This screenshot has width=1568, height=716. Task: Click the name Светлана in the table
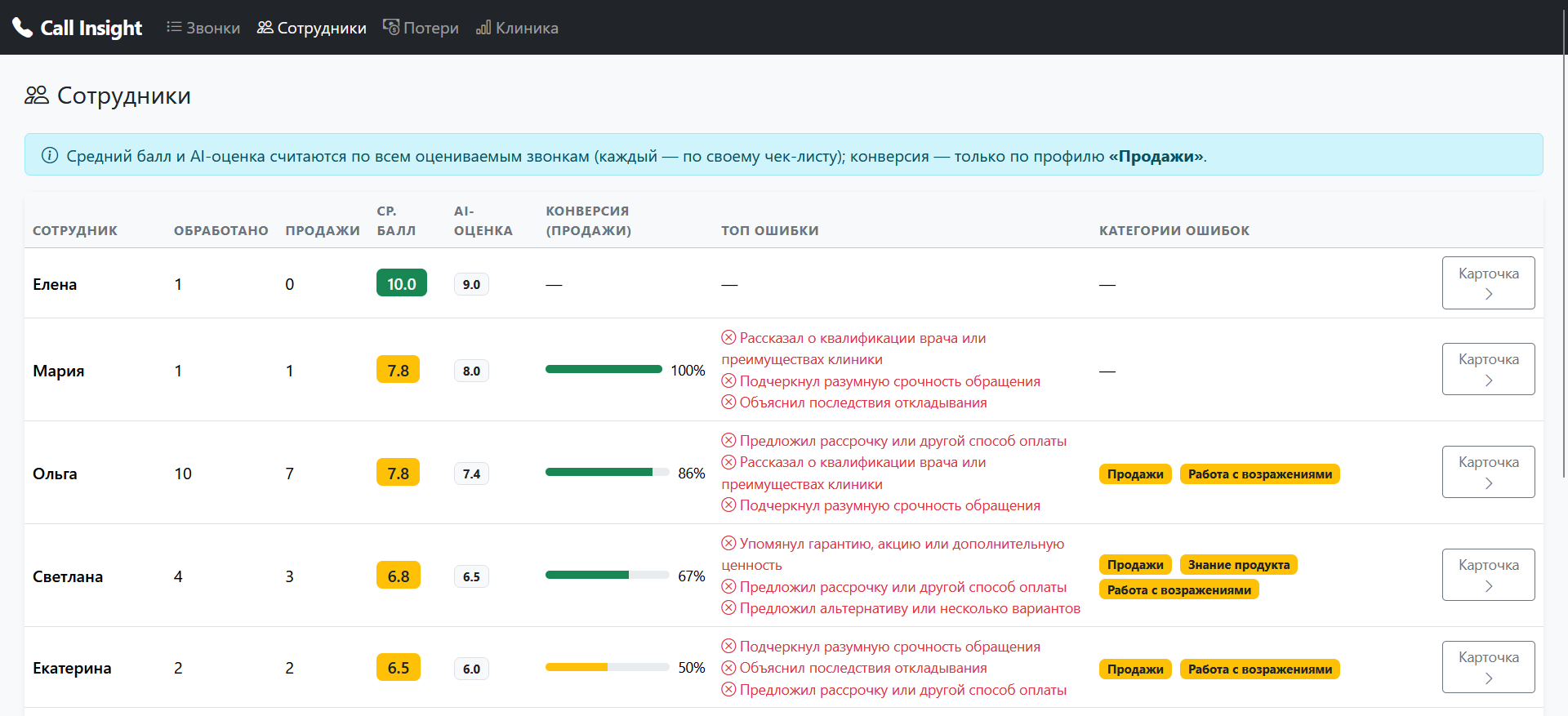tap(68, 576)
